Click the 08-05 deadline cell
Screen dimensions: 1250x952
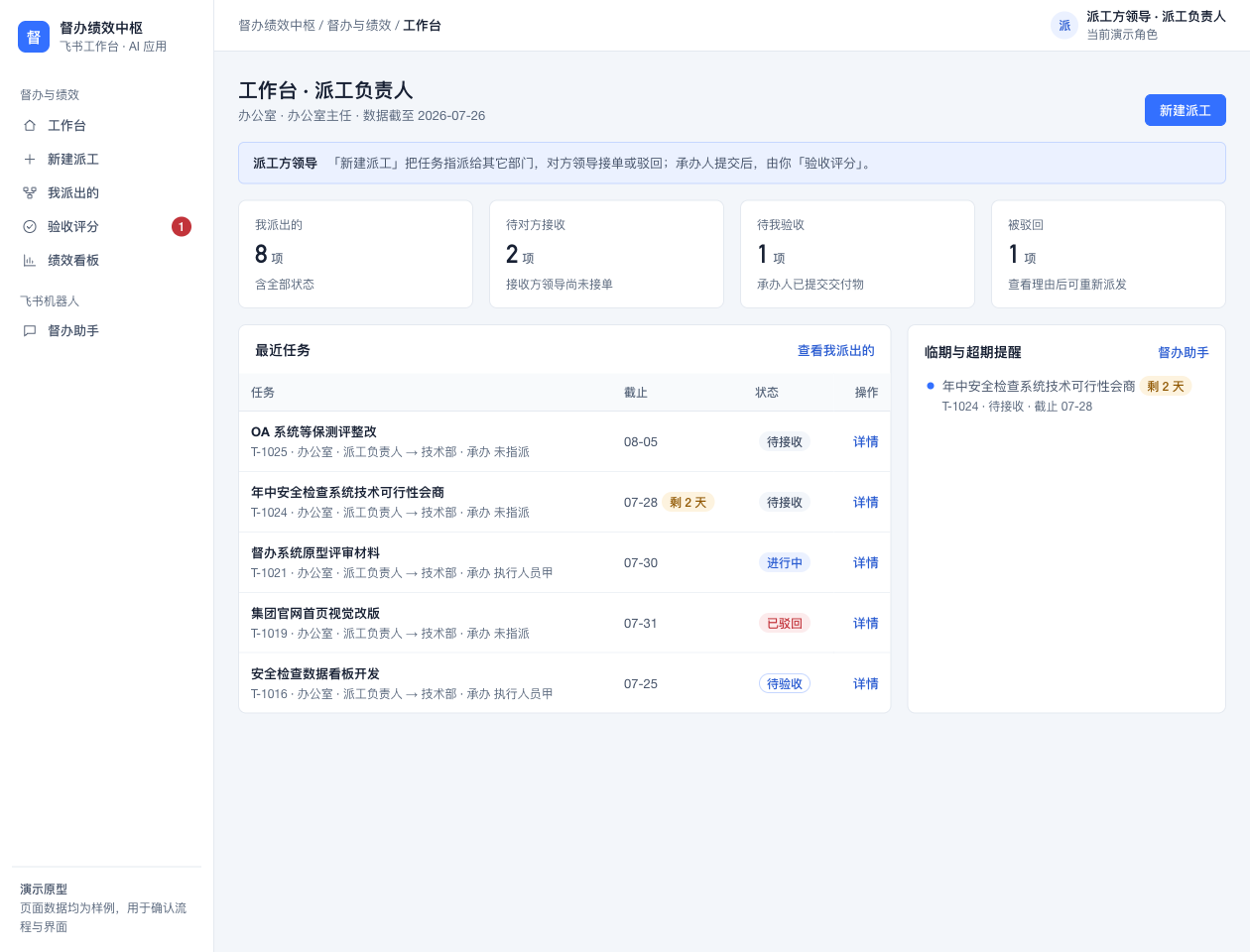coord(641,442)
